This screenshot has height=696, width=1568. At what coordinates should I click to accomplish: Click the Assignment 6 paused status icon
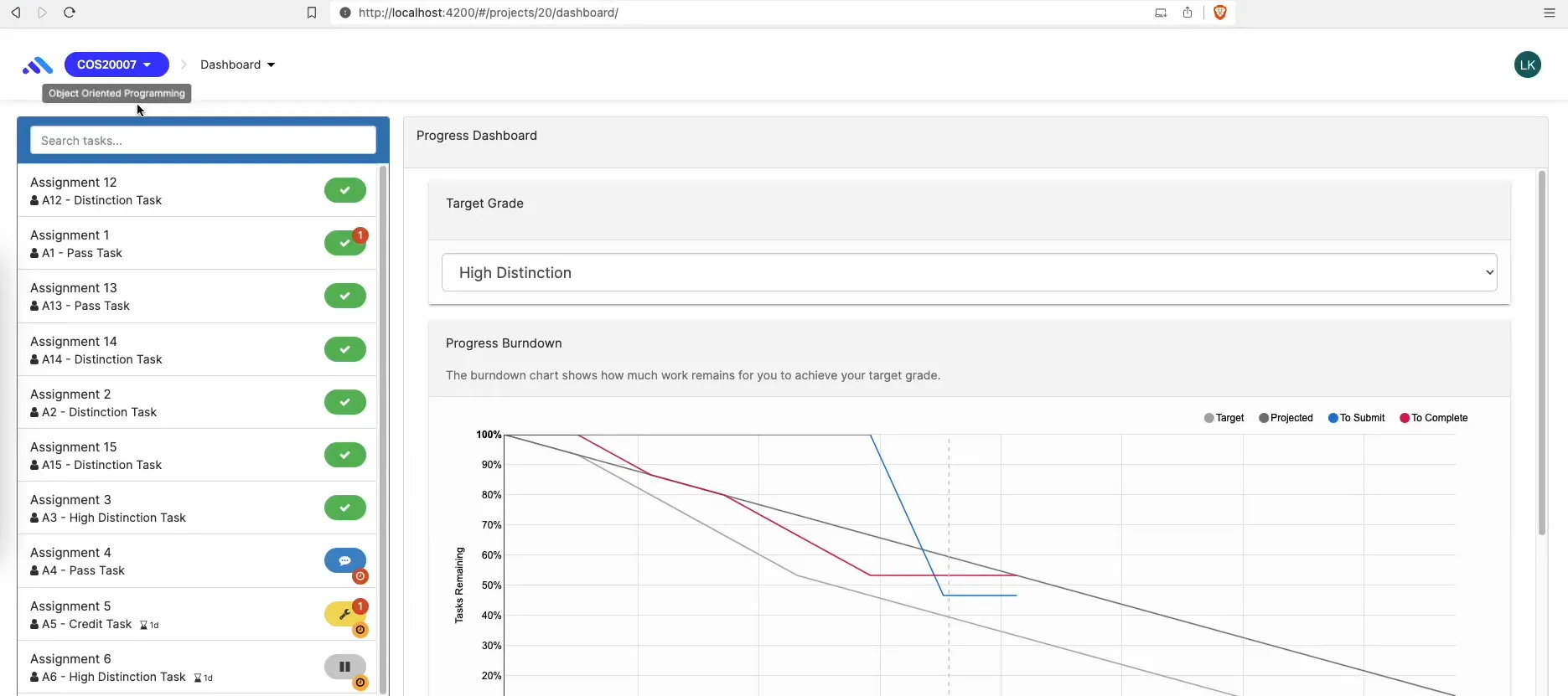(x=344, y=668)
